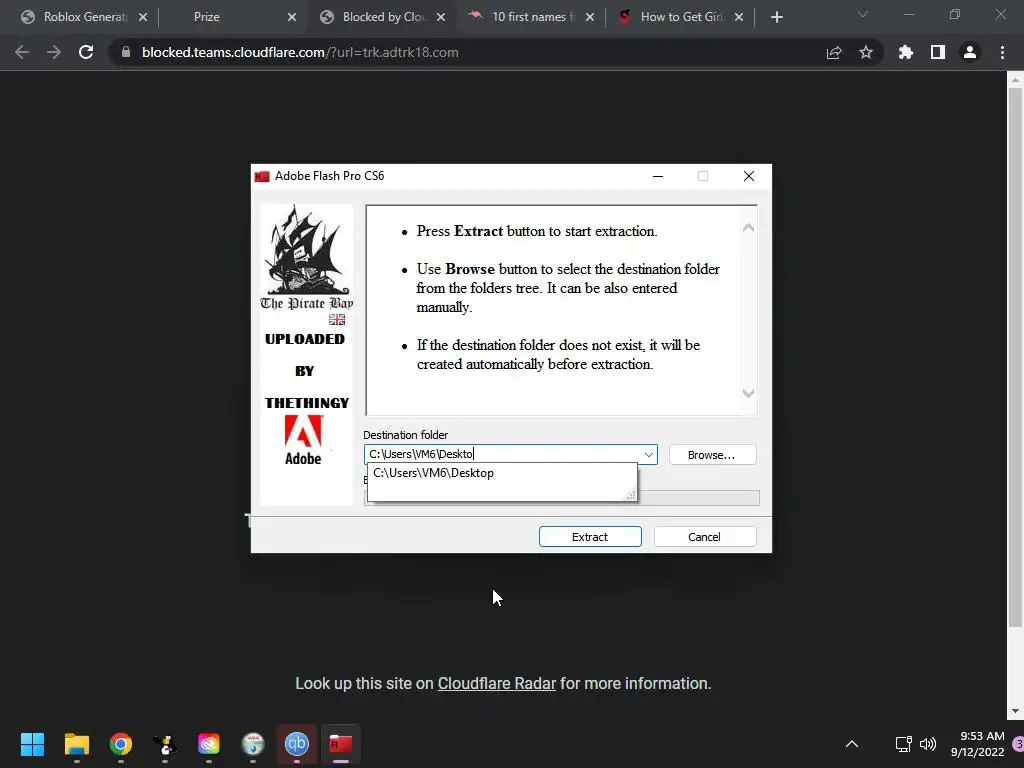The height and width of the screenshot is (768, 1024).
Task: Click the instructions scroll down arrow
Action: click(748, 393)
